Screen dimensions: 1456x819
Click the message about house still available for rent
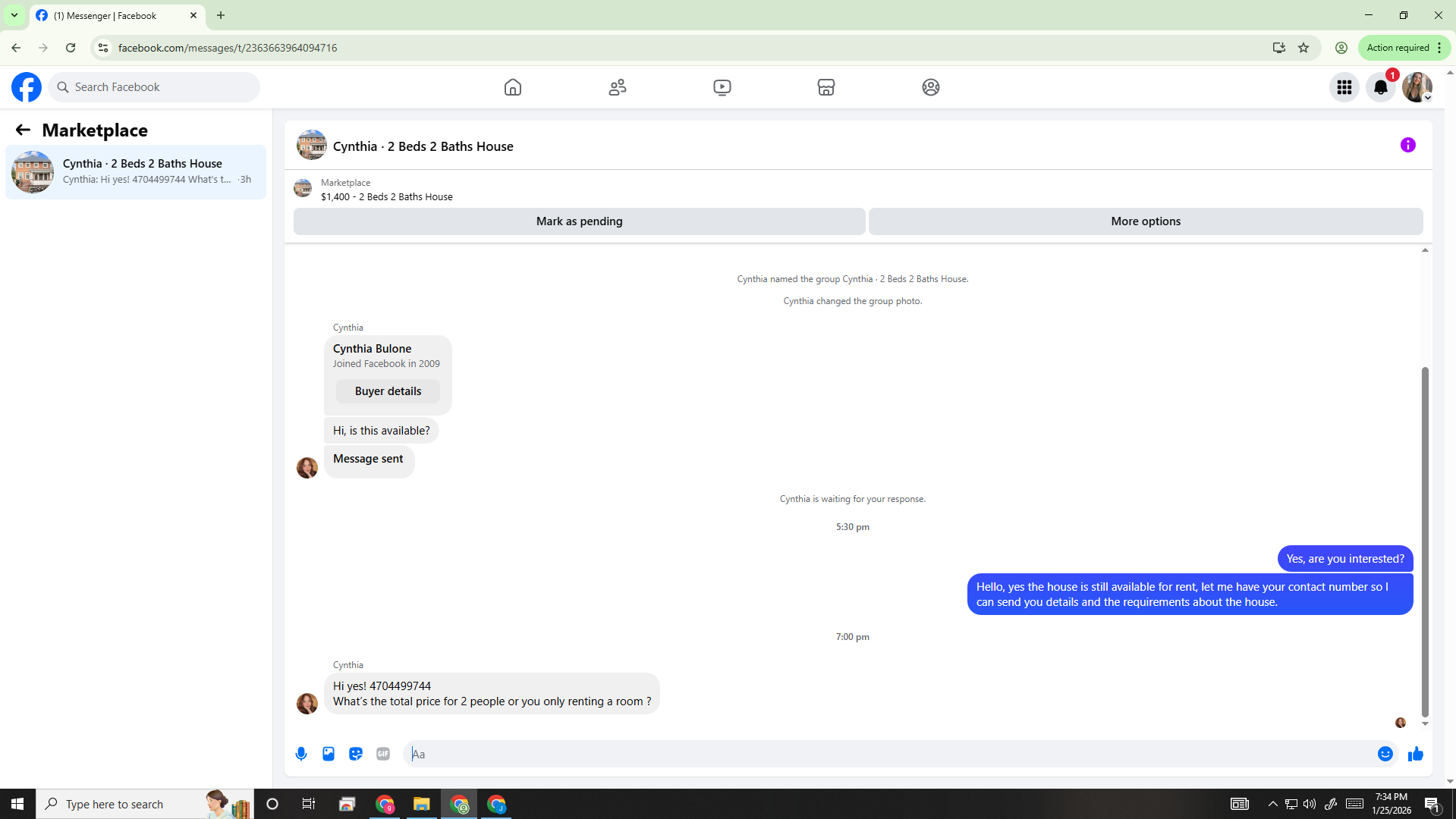coord(1190,595)
